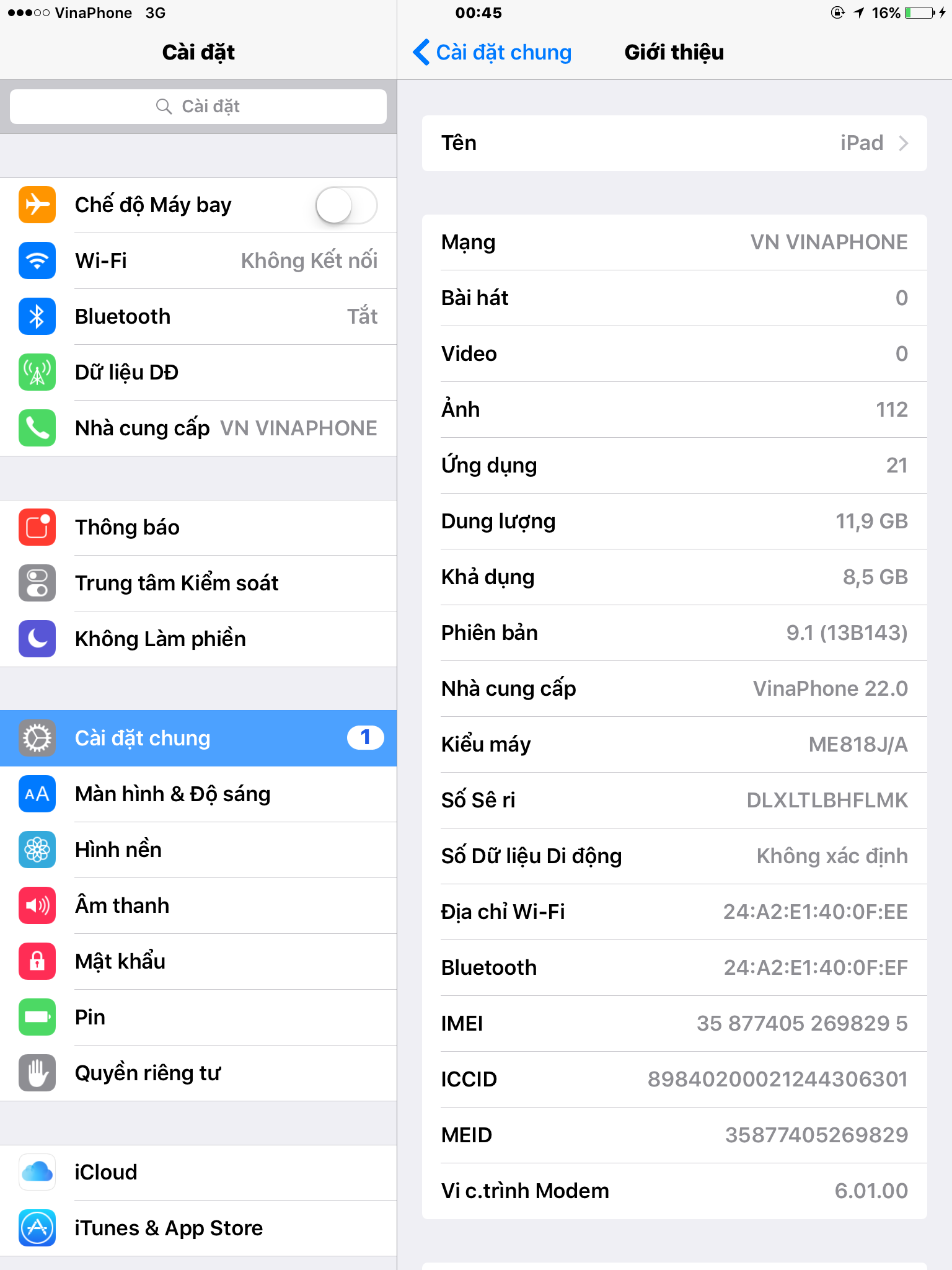The height and width of the screenshot is (1270, 952).
Task: Expand the Tên row chevron next to iPad
Action: [904, 143]
